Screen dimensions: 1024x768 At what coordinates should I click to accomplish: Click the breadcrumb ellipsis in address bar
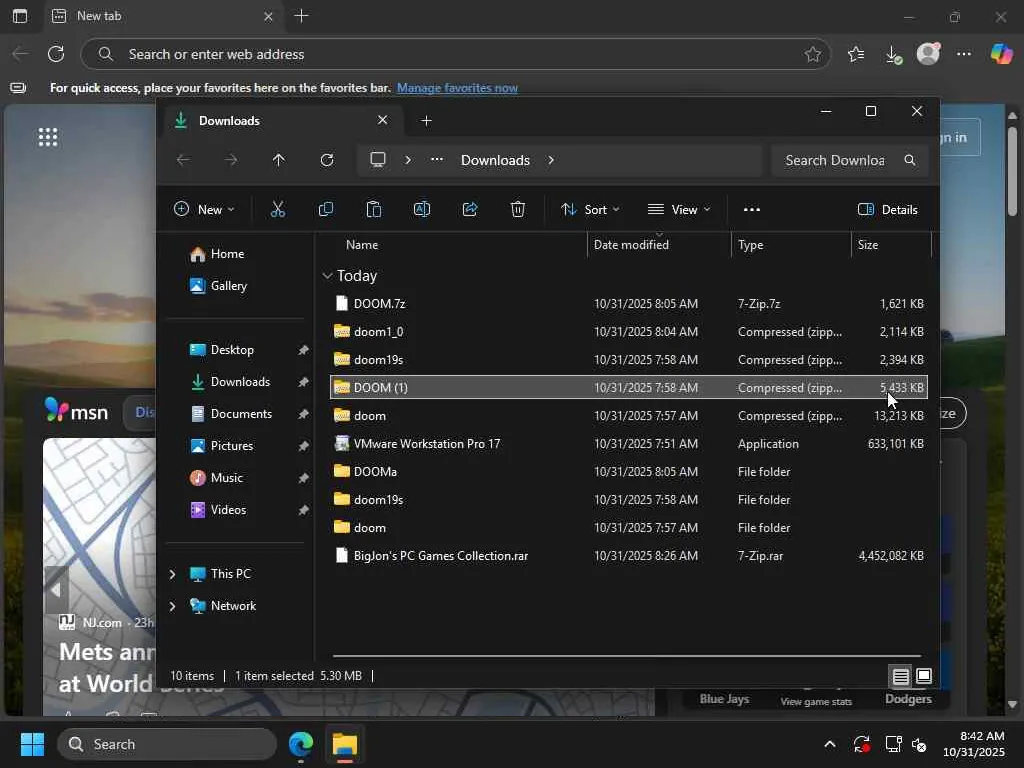tap(437, 160)
